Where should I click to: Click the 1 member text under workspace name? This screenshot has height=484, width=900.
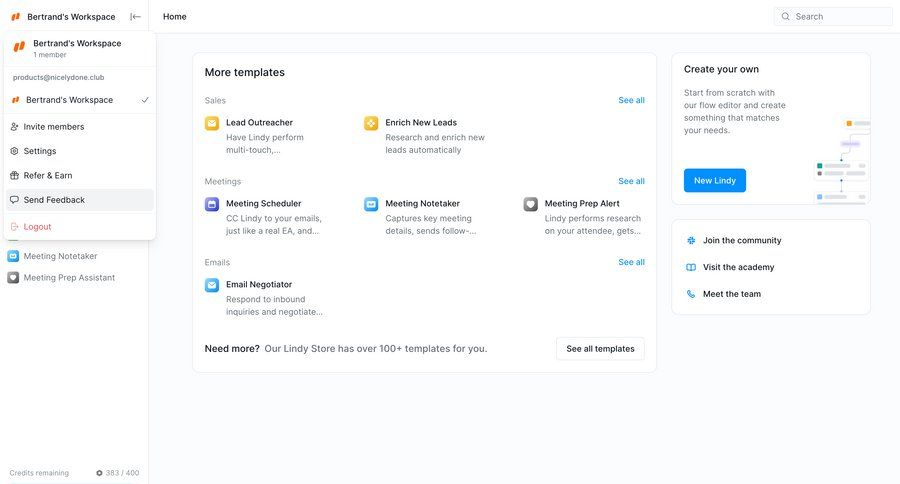tap(49, 55)
